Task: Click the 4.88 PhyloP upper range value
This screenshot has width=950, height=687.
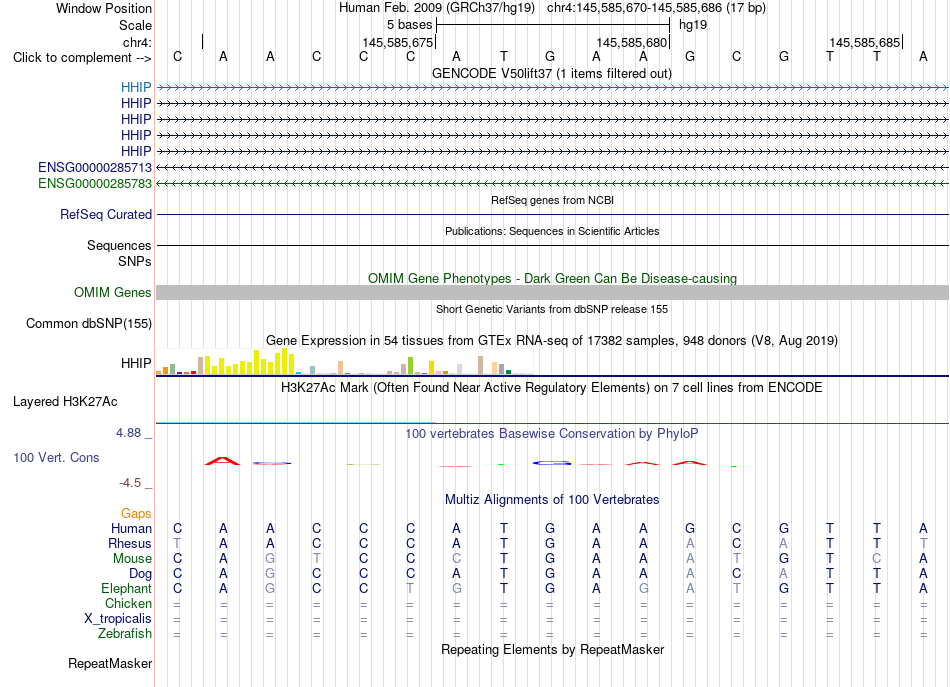Action: tap(128, 433)
